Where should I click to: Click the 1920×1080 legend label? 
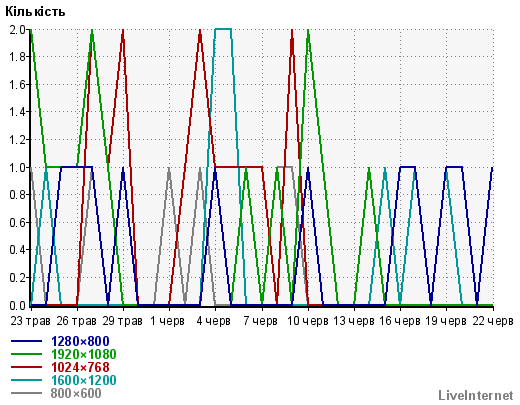pyautogui.click(x=83, y=354)
